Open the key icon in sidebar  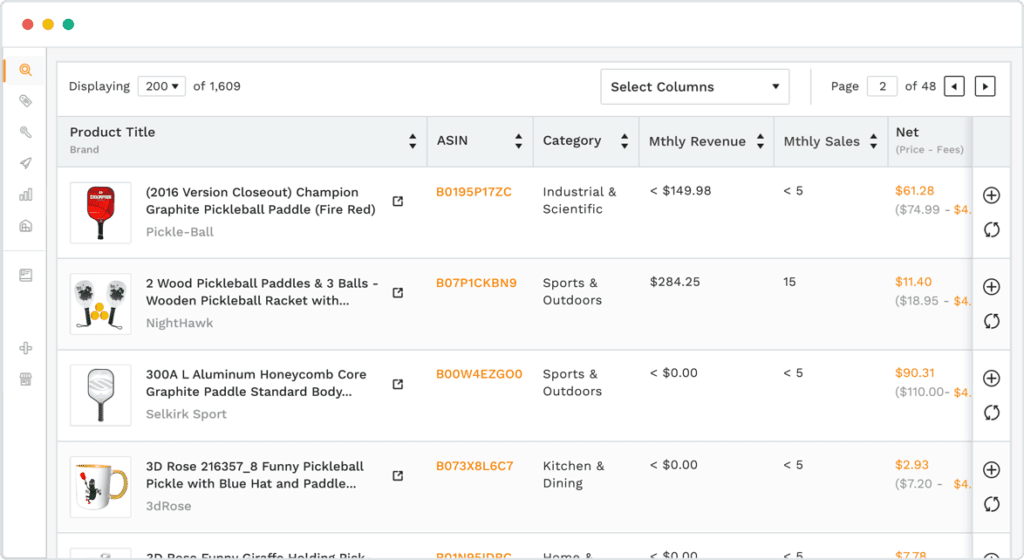click(25, 132)
